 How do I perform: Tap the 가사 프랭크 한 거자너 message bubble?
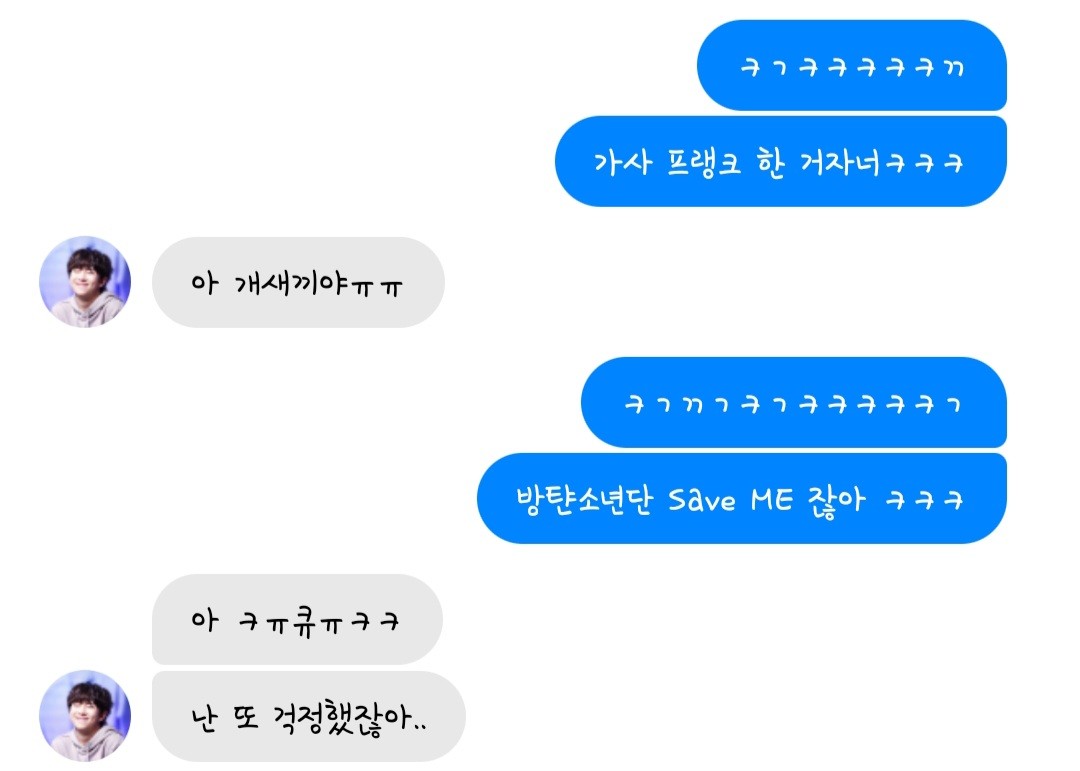point(781,161)
